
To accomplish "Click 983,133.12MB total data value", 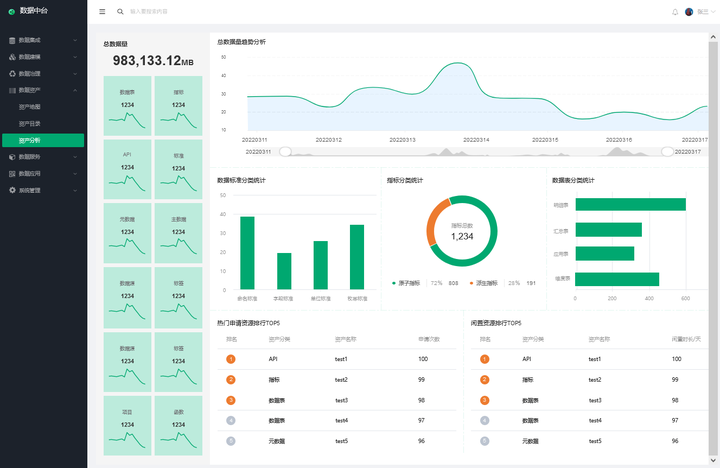I will click(153, 60).
